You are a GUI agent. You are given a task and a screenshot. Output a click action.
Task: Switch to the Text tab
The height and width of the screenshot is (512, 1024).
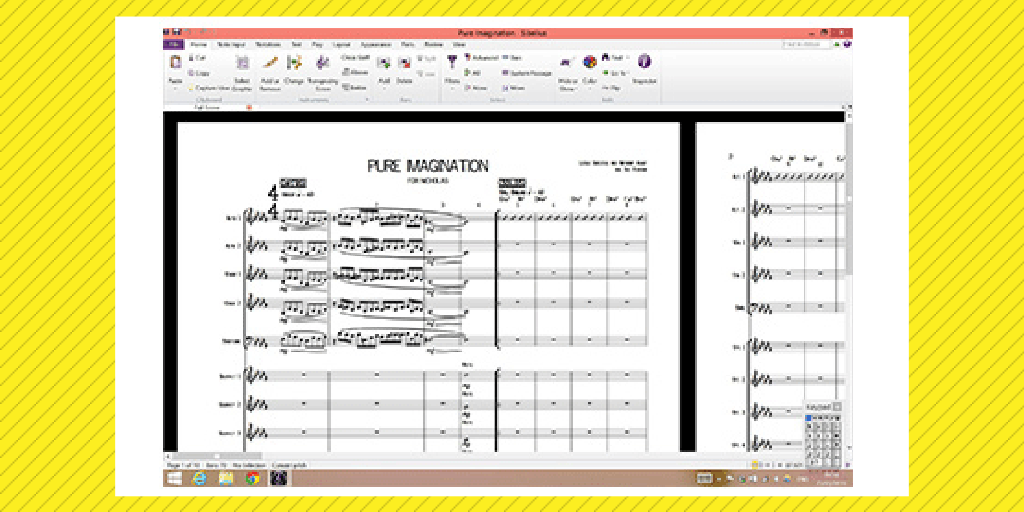tap(296, 44)
